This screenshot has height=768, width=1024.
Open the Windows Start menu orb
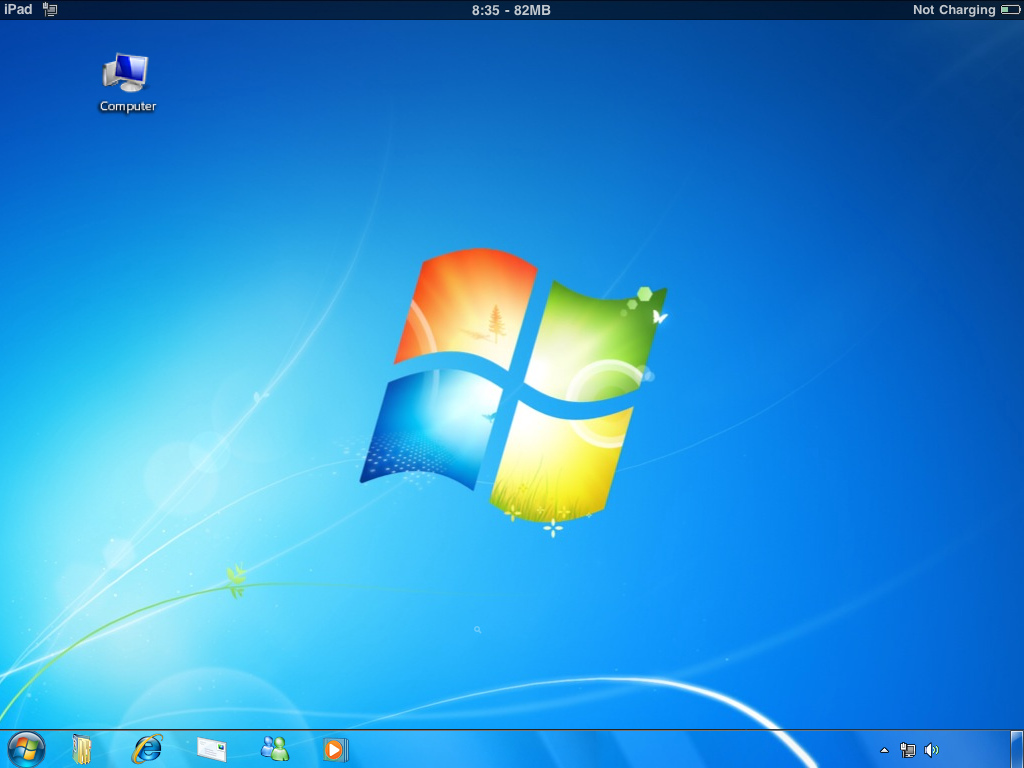pyautogui.click(x=26, y=749)
